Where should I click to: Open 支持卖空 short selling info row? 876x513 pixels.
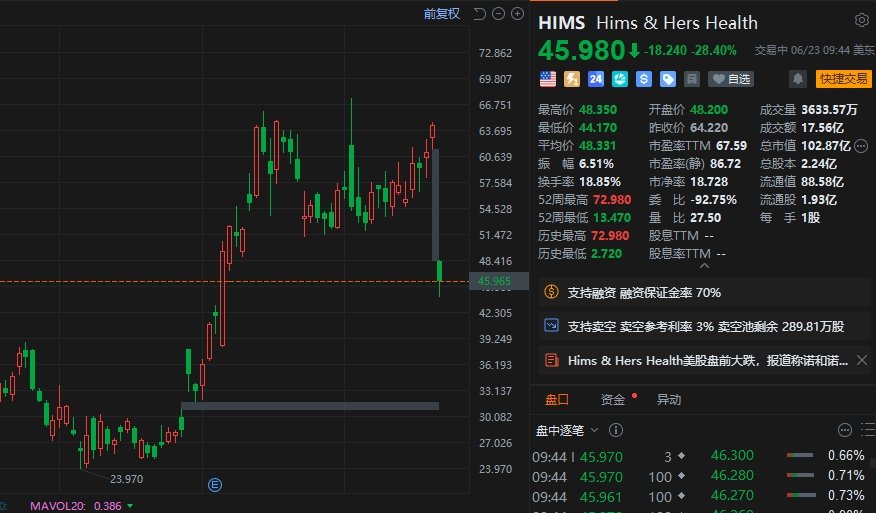703,326
